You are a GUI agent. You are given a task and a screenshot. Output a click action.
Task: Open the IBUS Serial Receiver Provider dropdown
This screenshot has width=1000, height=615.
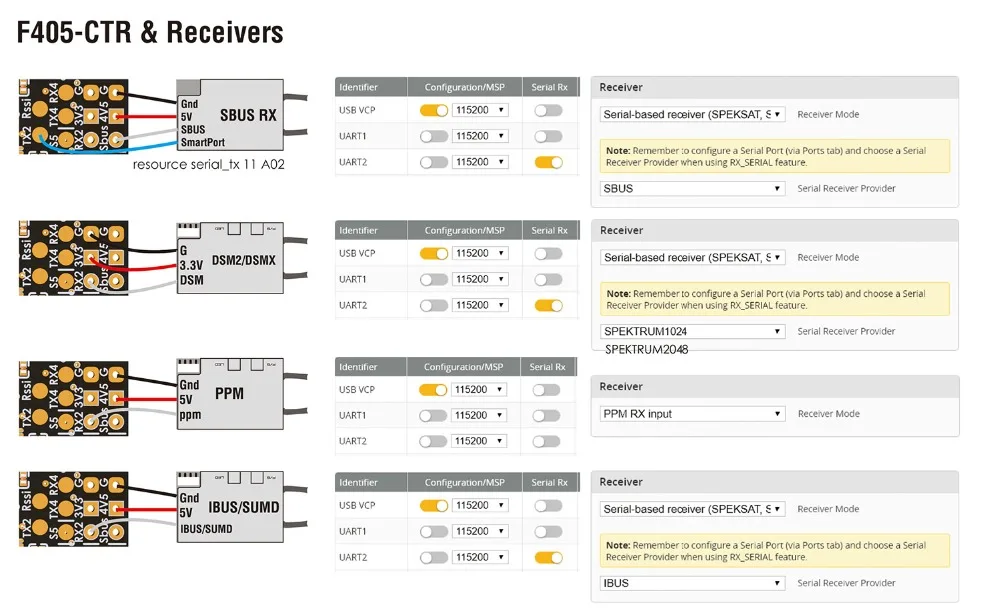pyautogui.click(x=692, y=583)
